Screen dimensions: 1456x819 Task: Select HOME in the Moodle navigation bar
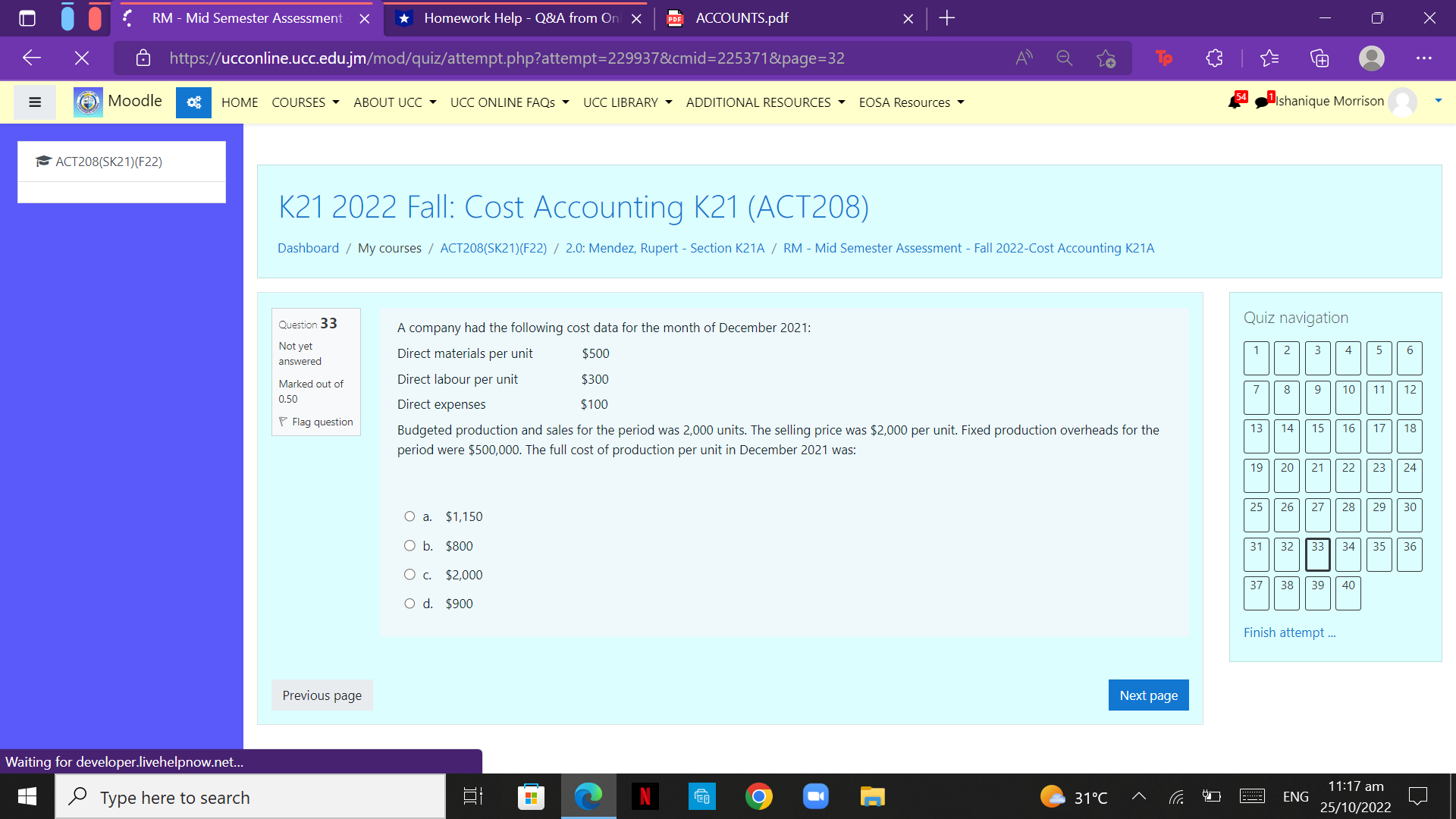pos(240,102)
